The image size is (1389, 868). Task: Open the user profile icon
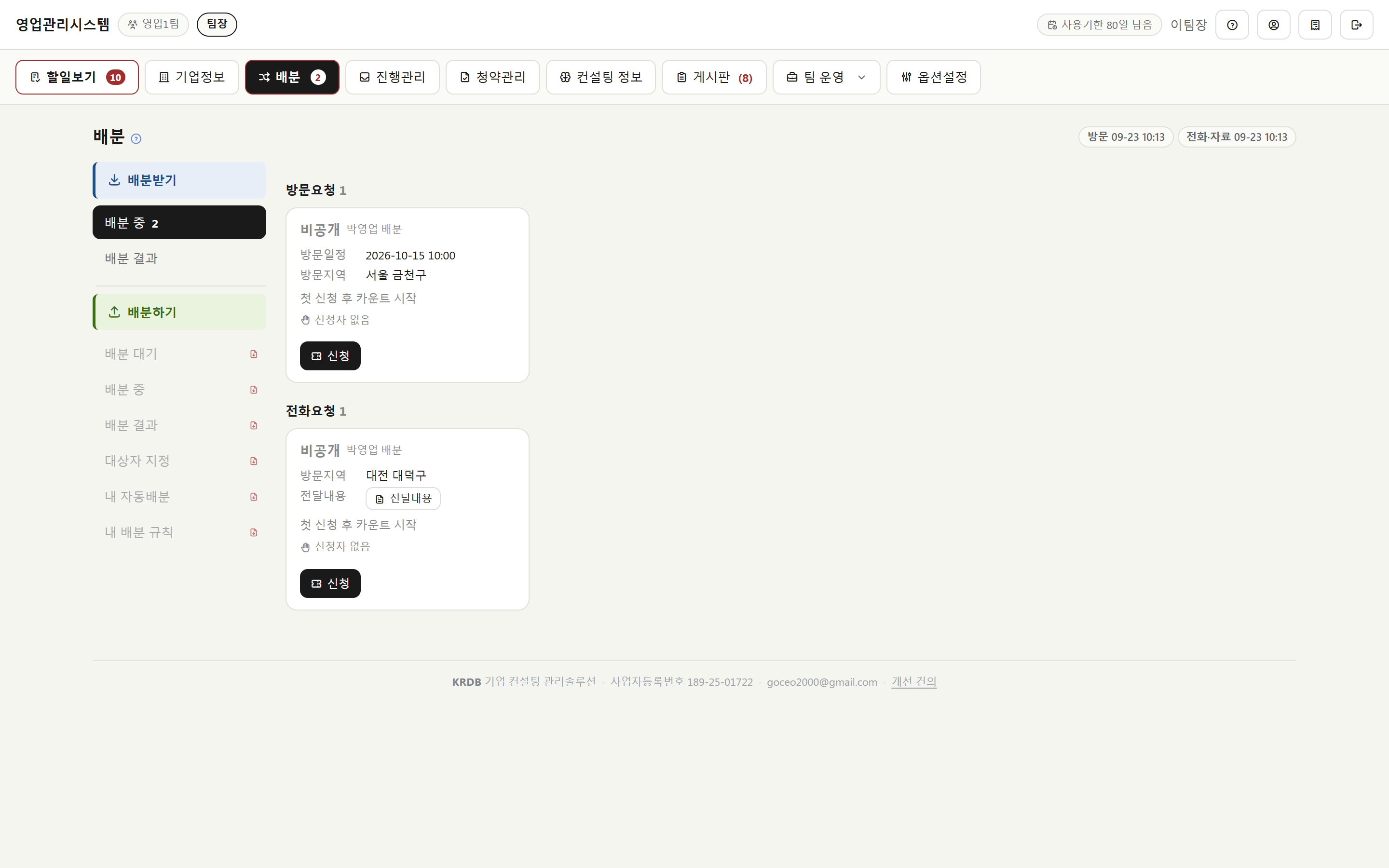(x=1273, y=25)
